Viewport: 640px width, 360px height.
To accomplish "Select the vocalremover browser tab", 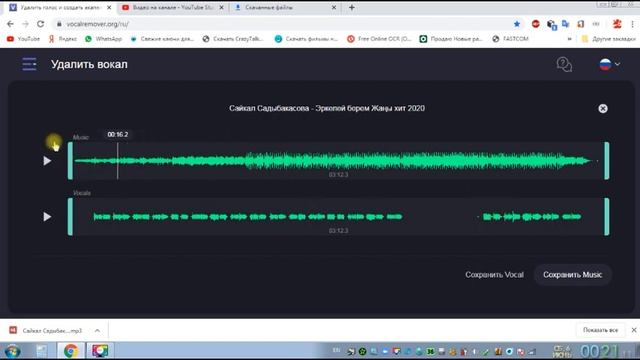I will tap(60, 7).
